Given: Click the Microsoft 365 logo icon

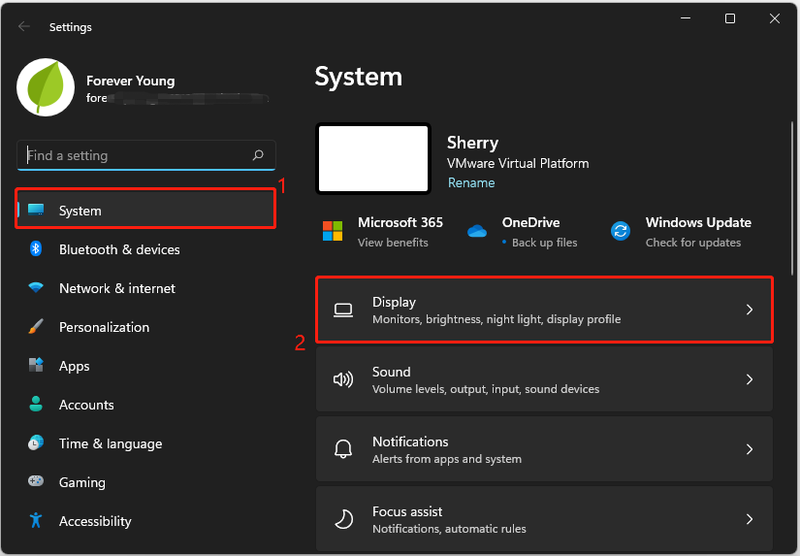Looking at the screenshot, I should click(333, 231).
